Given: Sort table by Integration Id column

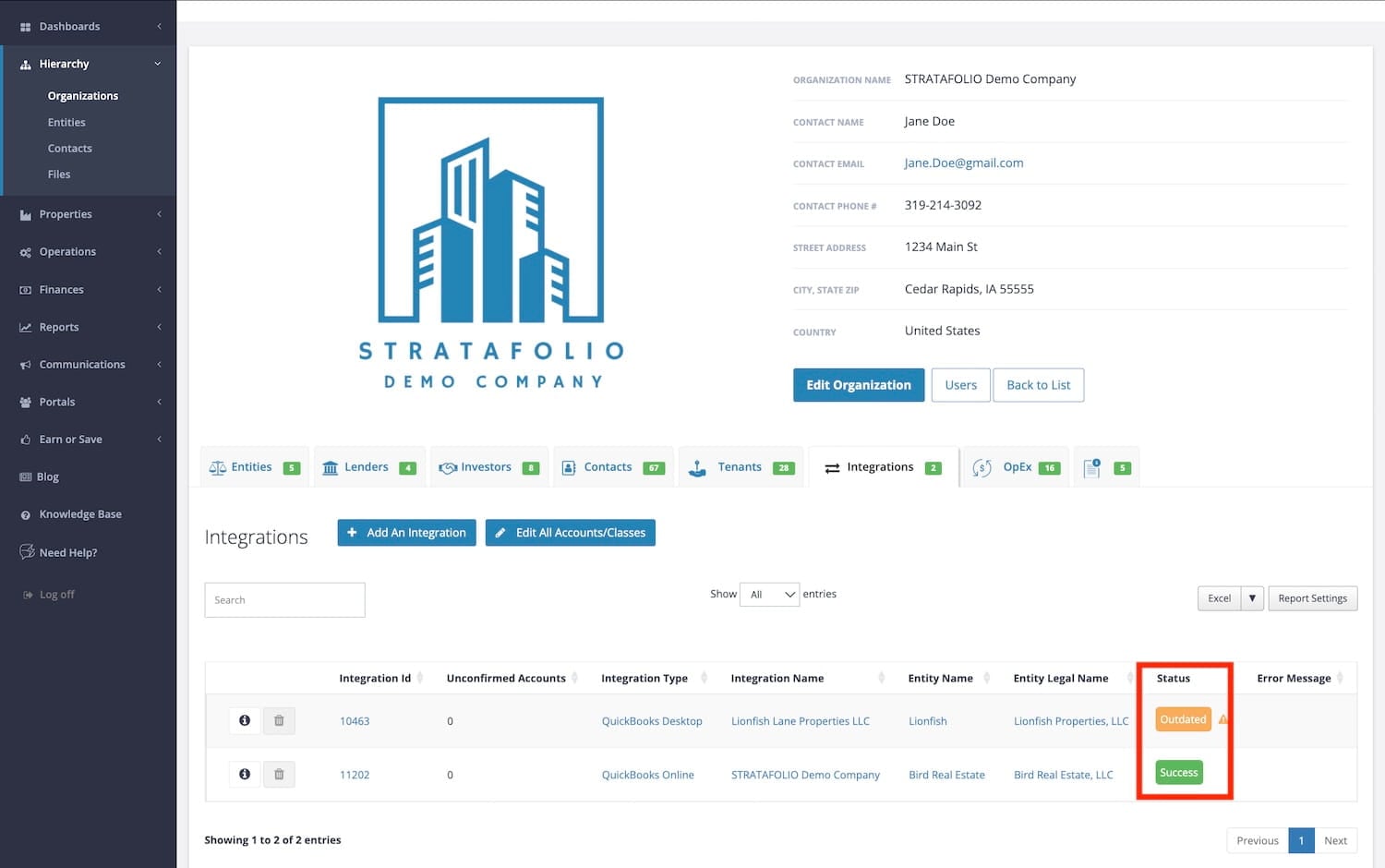Looking at the screenshot, I should (x=375, y=678).
